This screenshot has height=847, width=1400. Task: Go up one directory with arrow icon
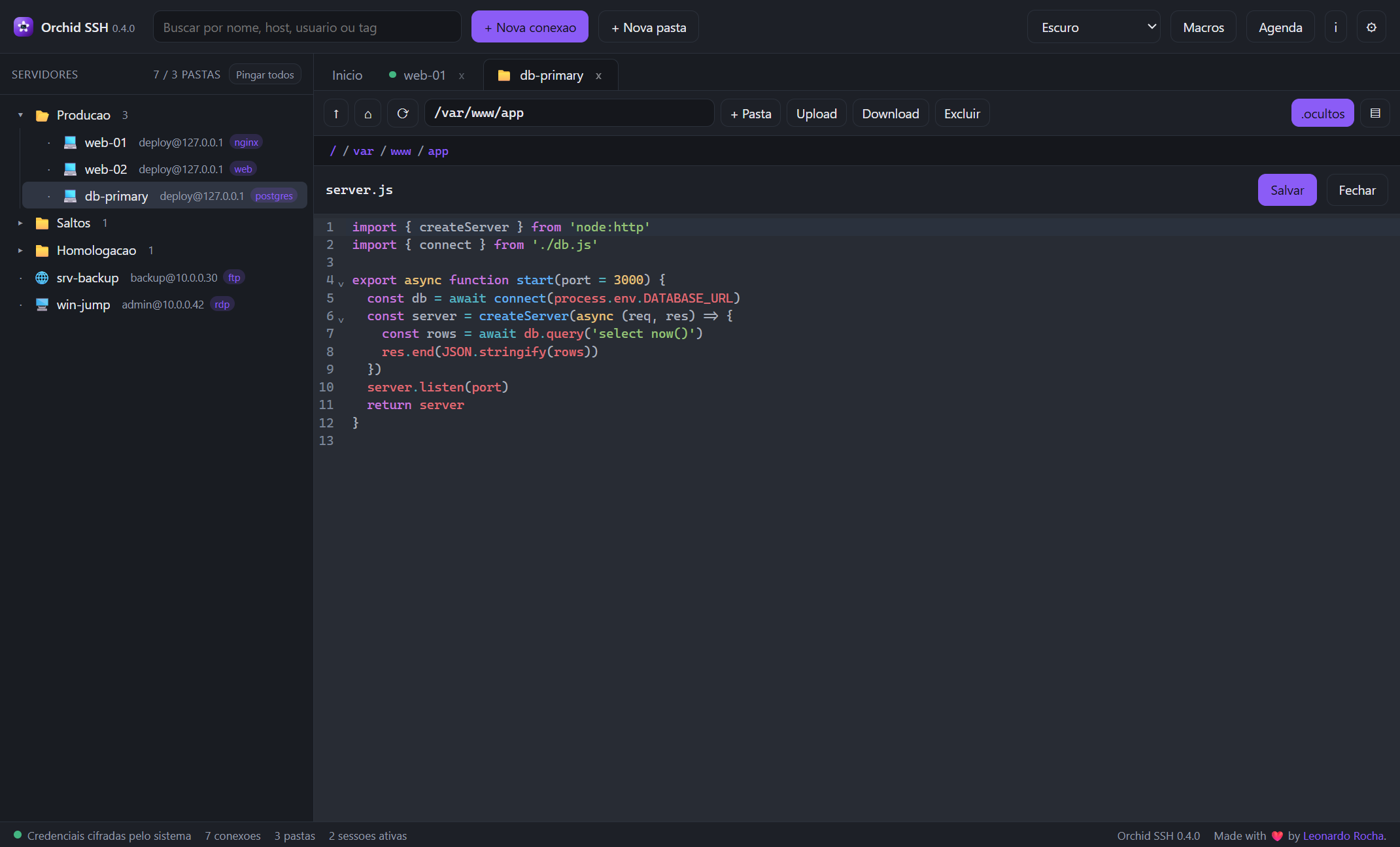tap(336, 113)
